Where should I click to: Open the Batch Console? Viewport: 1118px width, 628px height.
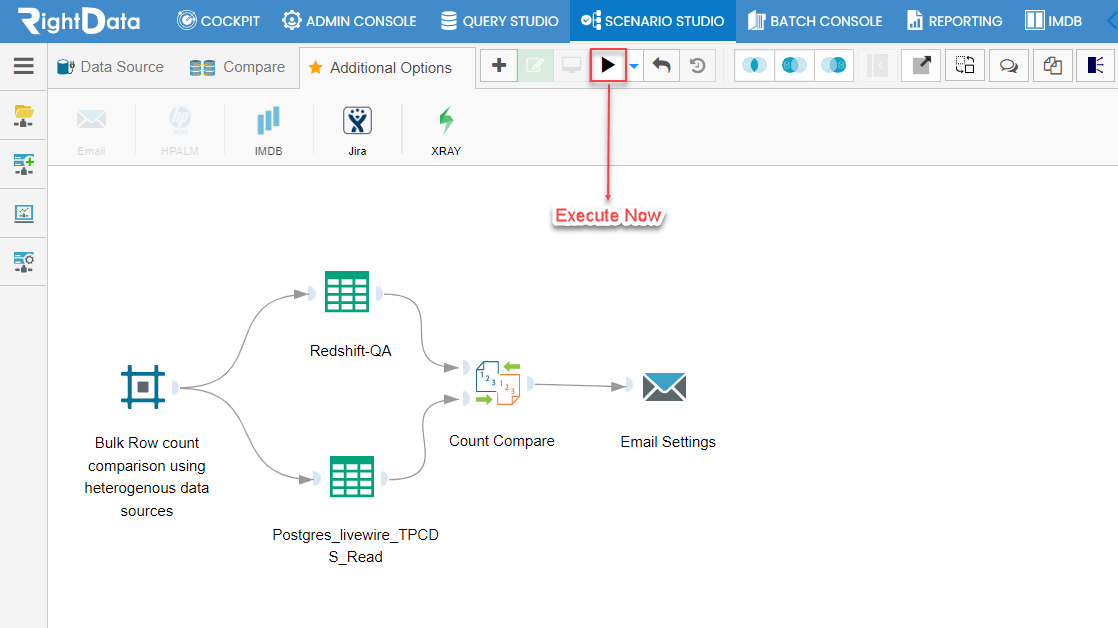pyautogui.click(x=815, y=21)
